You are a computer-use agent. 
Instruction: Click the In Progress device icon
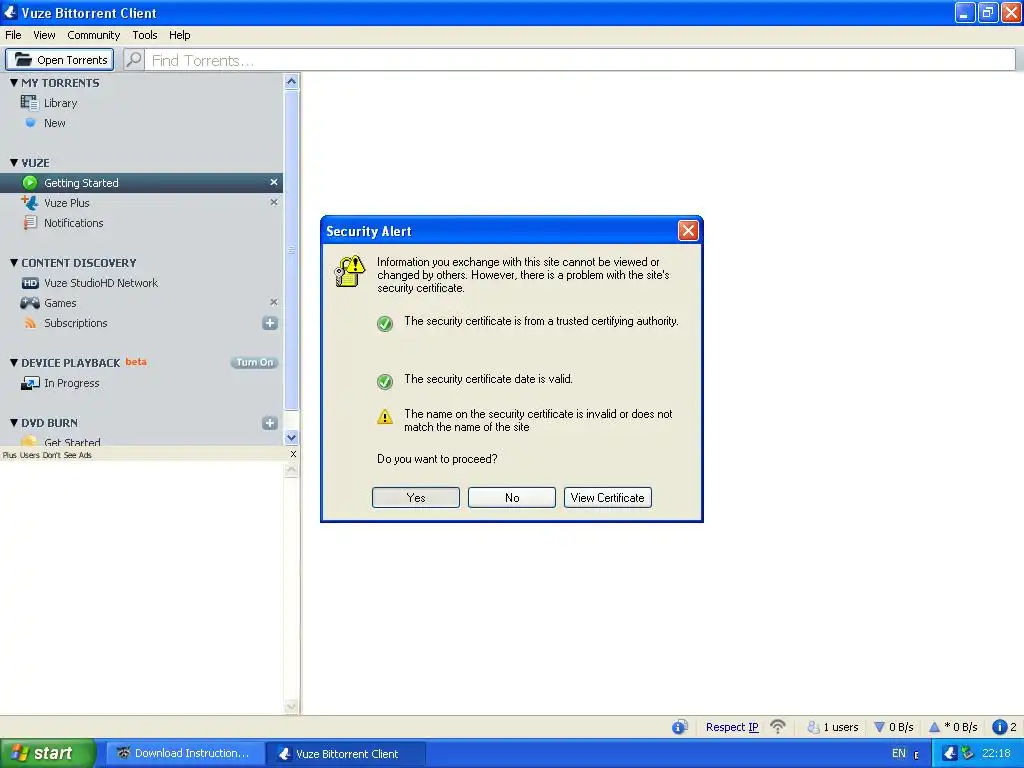[x=30, y=383]
